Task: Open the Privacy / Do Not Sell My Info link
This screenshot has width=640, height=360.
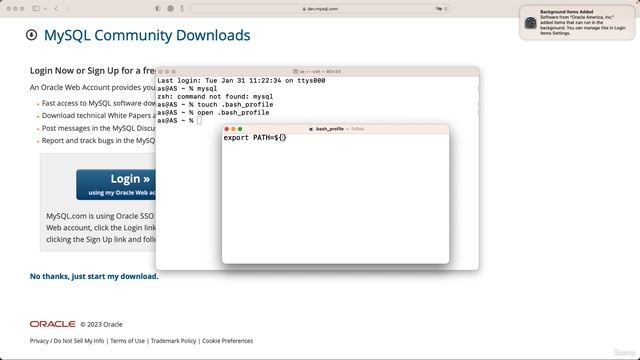Action: tap(67, 341)
